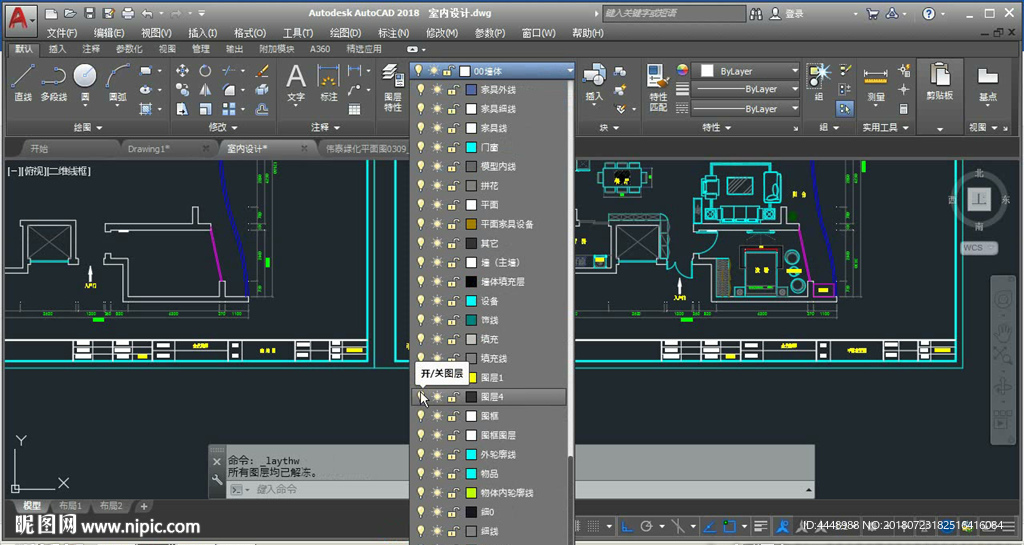
Task: Expand the 修改 panel arrow
Action: pyautogui.click(x=234, y=127)
